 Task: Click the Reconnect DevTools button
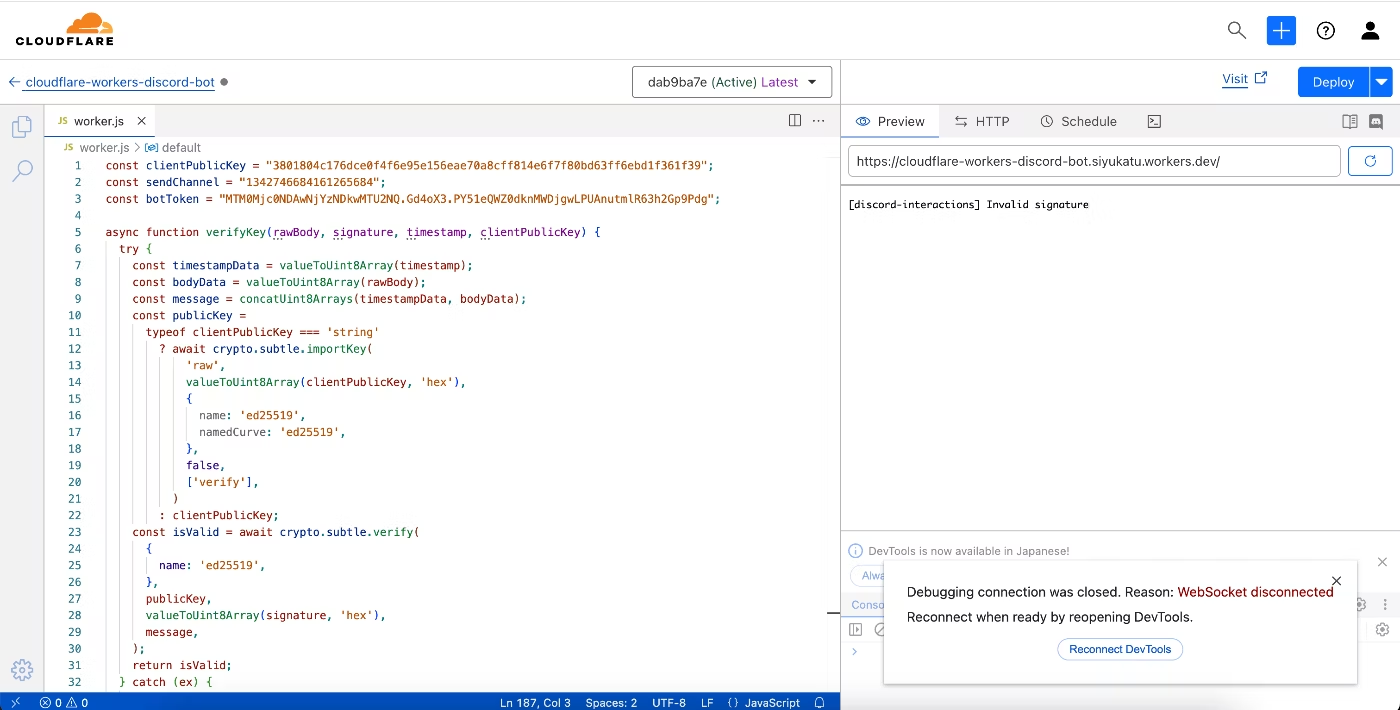coord(1120,649)
